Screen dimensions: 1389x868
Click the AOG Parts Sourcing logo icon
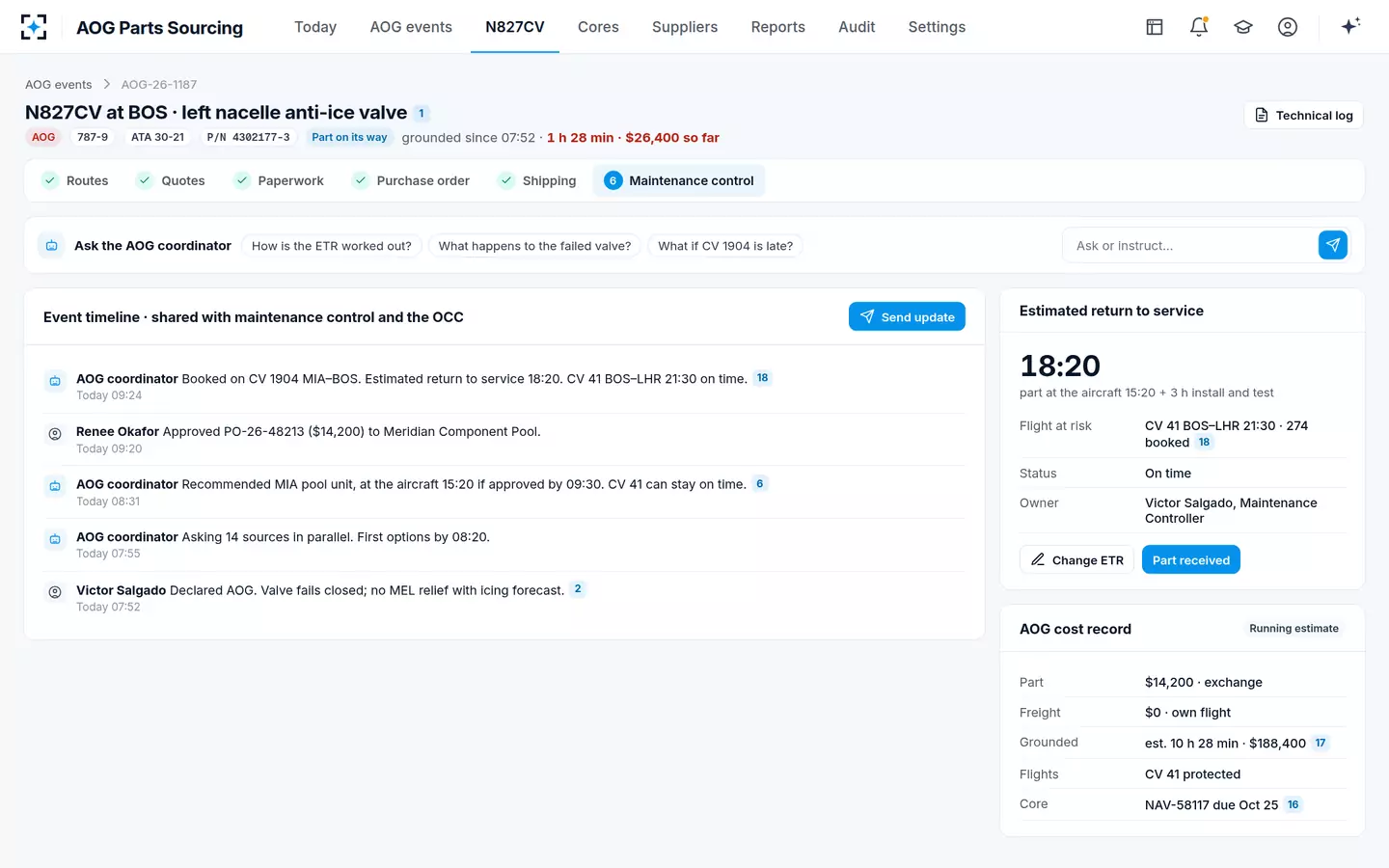(x=34, y=27)
